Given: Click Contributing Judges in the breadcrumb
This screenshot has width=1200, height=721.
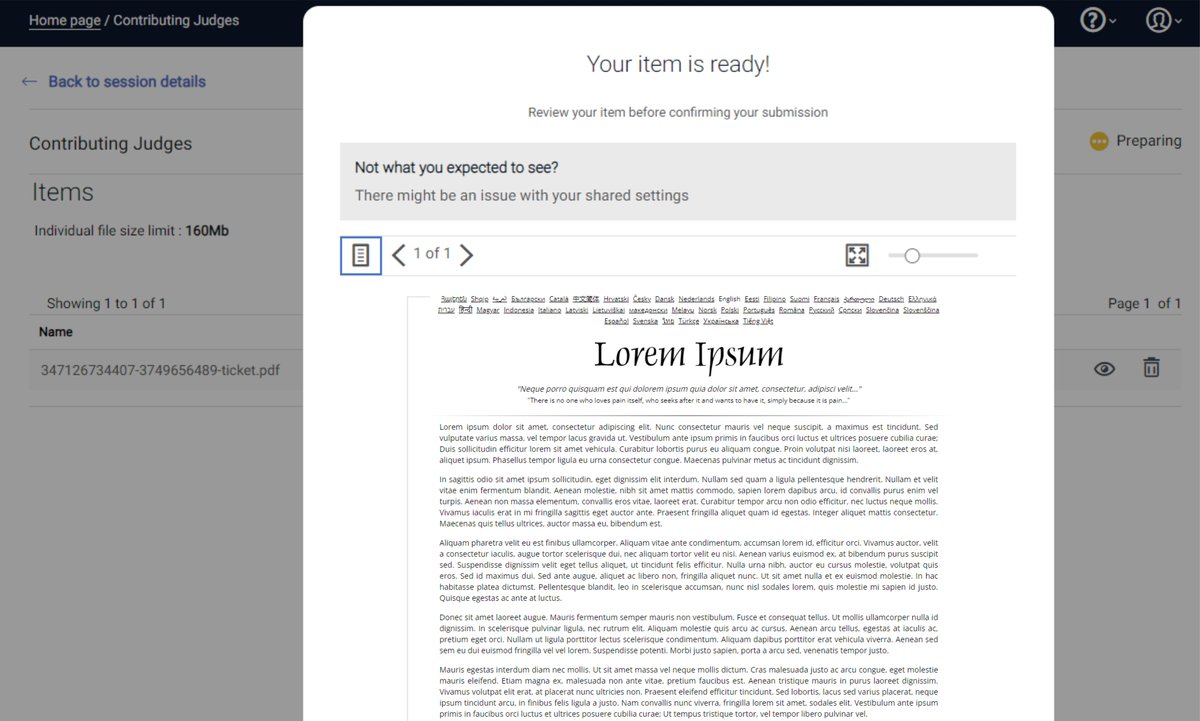Looking at the screenshot, I should click(x=176, y=20).
